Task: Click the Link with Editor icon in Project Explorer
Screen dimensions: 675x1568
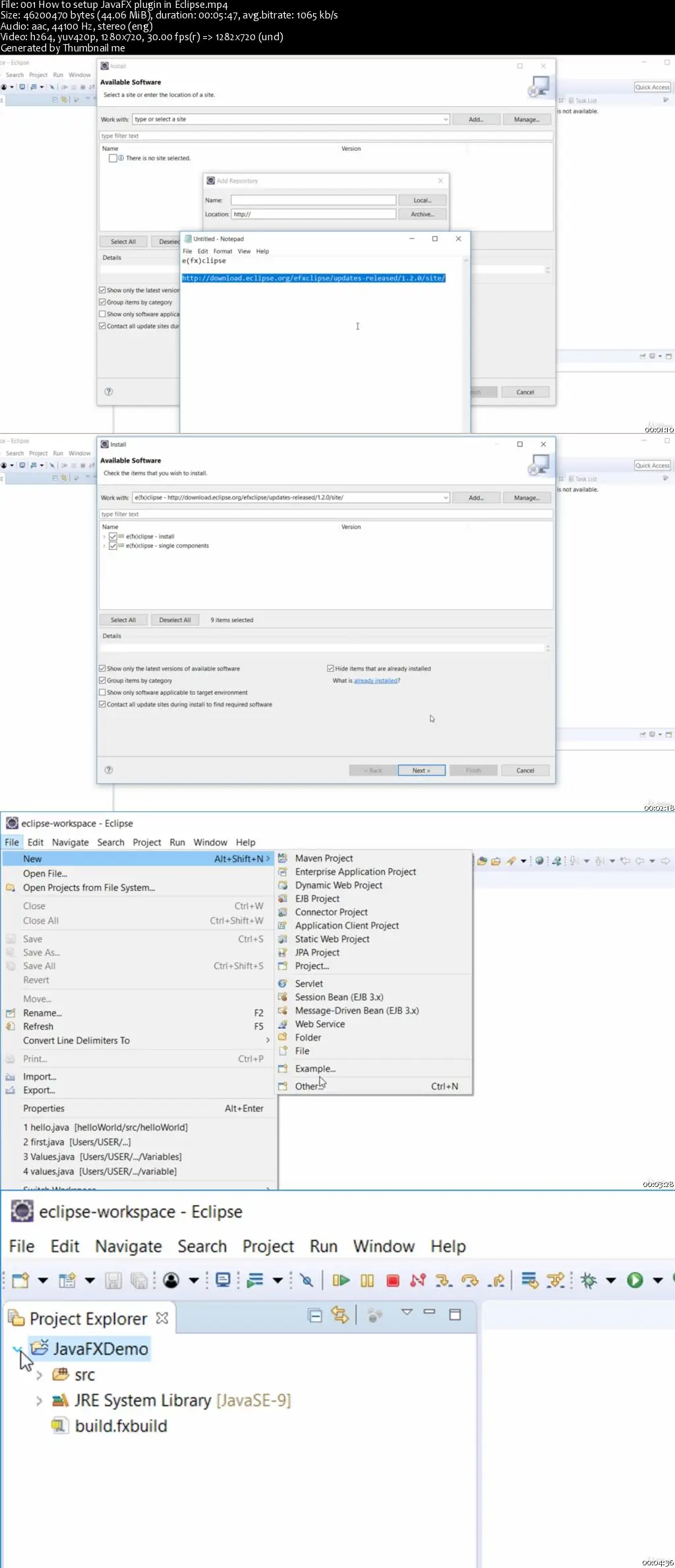Action: (x=339, y=1316)
